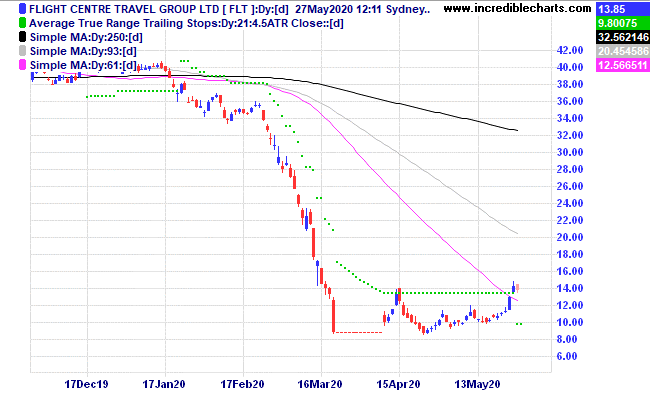Click the black 250-day MA legend marker
The width and height of the screenshot is (651, 395).
pos(22,37)
